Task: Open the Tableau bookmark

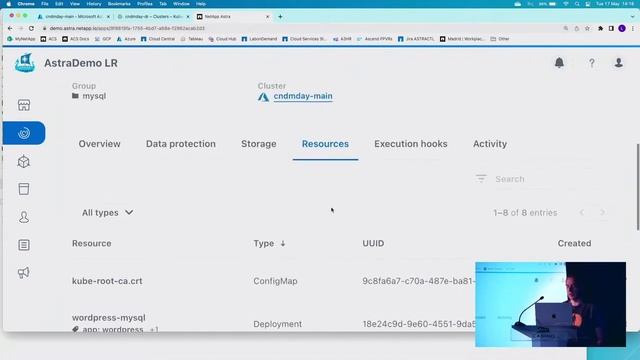Action: pos(191,39)
